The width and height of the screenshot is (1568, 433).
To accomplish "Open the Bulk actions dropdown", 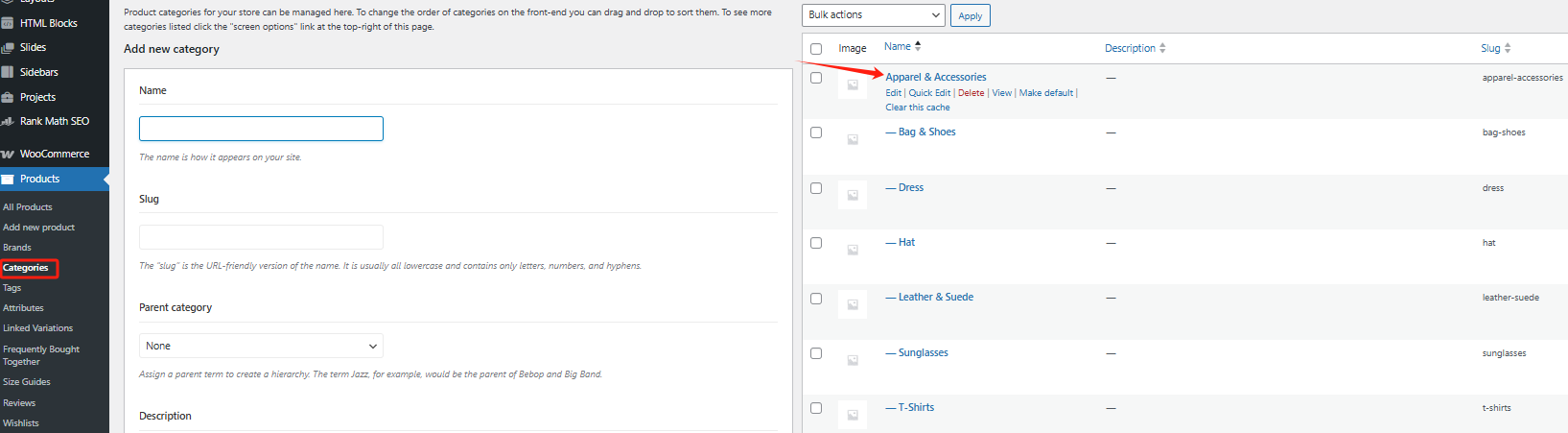I will point(874,15).
